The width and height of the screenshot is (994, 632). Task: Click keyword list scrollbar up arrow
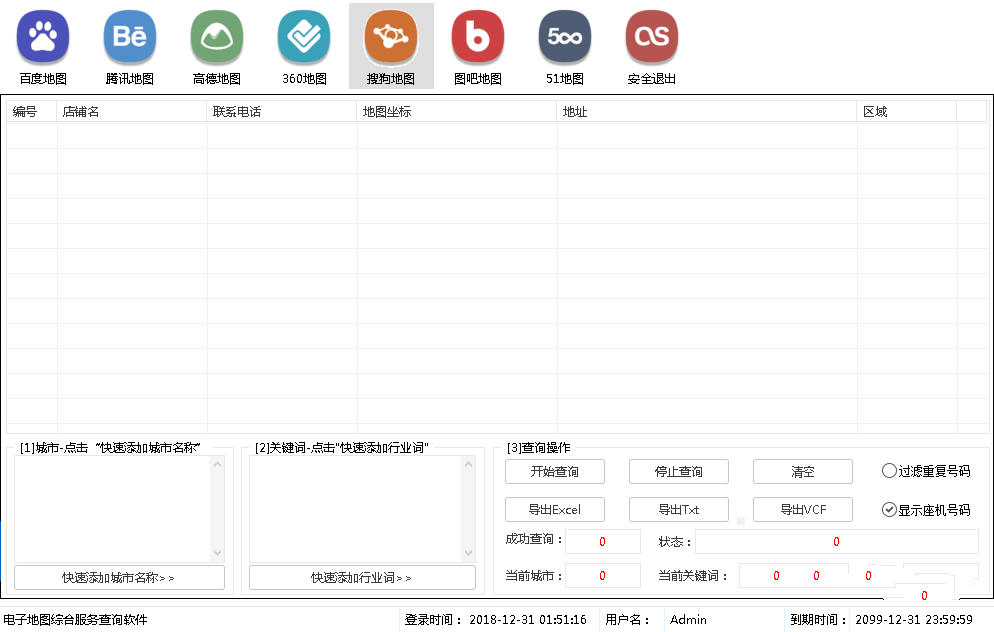tap(468, 464)
